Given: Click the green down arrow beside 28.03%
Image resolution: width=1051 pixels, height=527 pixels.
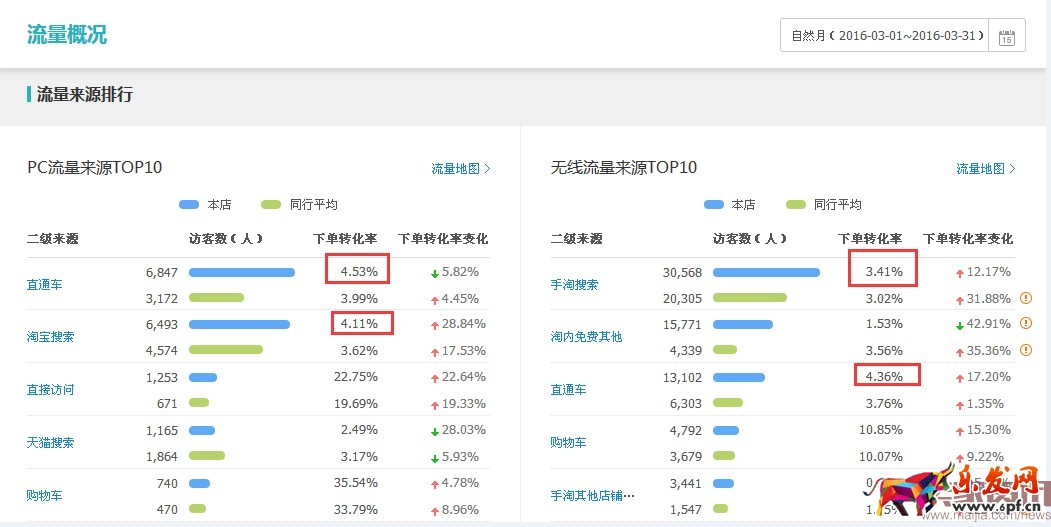Looking at the screenshot, I should click(435, 430).
